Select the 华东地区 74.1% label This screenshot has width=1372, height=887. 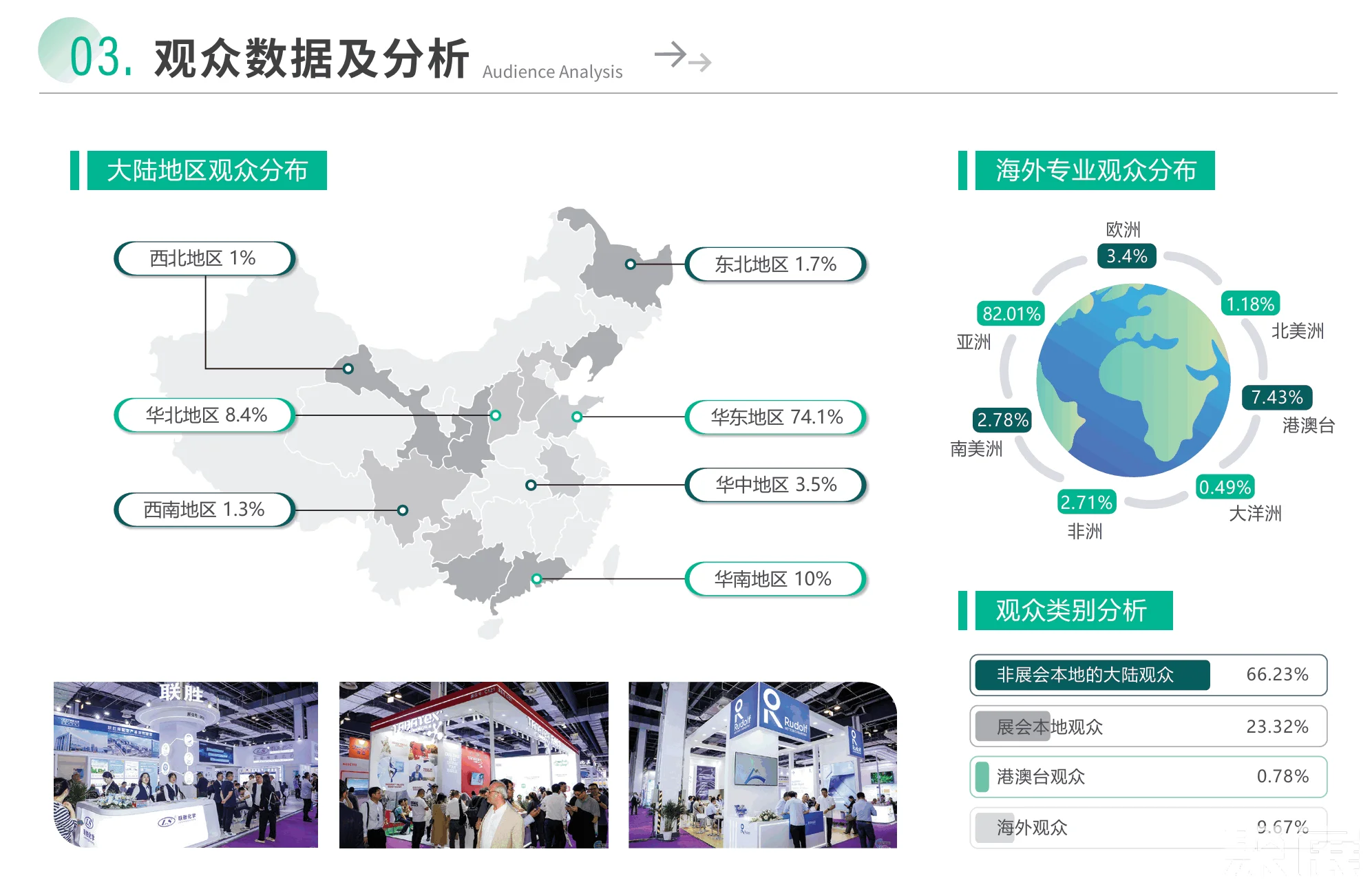(776, 417)
